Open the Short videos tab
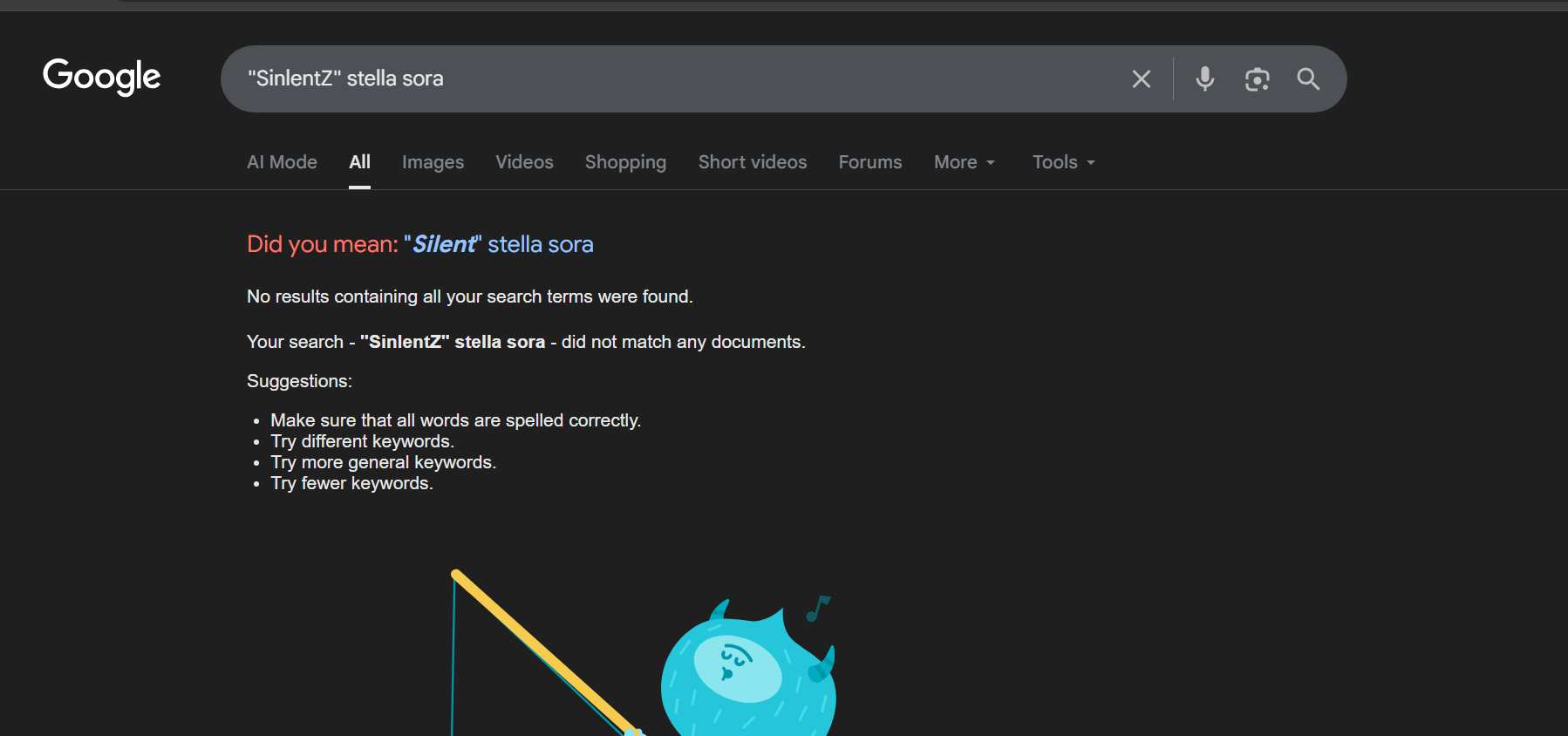This screenshot has width=1568, height=736. click(x=753, y=162)
